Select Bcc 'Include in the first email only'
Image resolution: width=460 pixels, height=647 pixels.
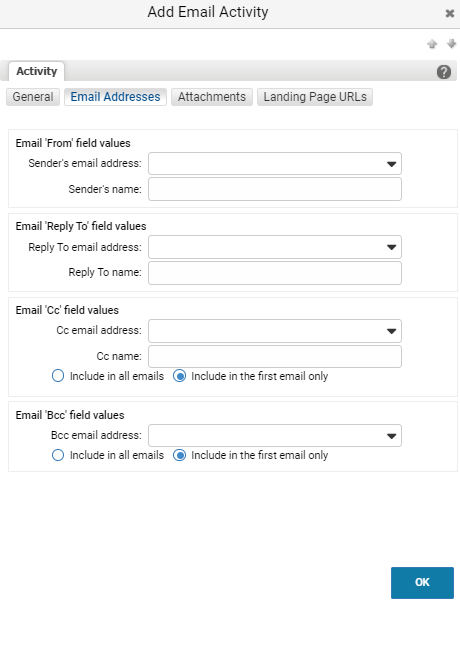click(179, 455)
